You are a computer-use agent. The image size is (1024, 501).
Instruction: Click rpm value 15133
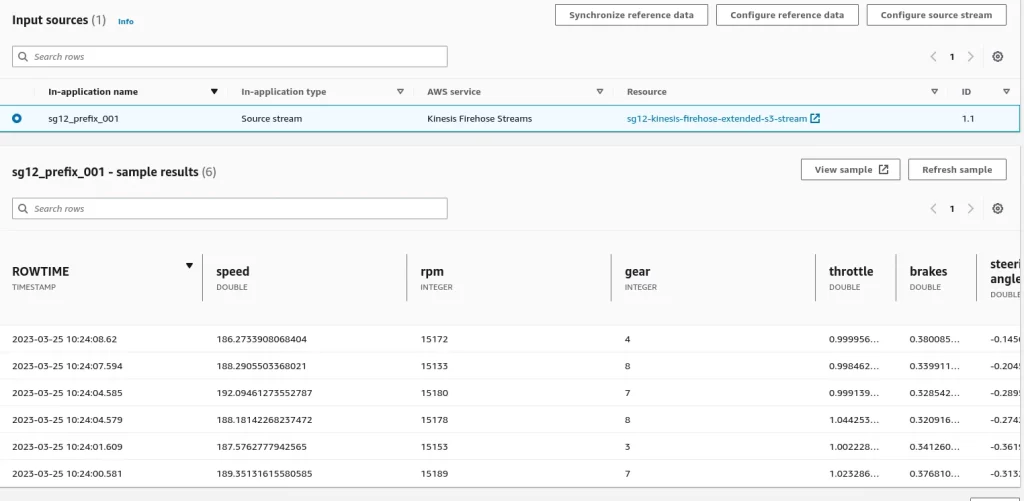434,366
